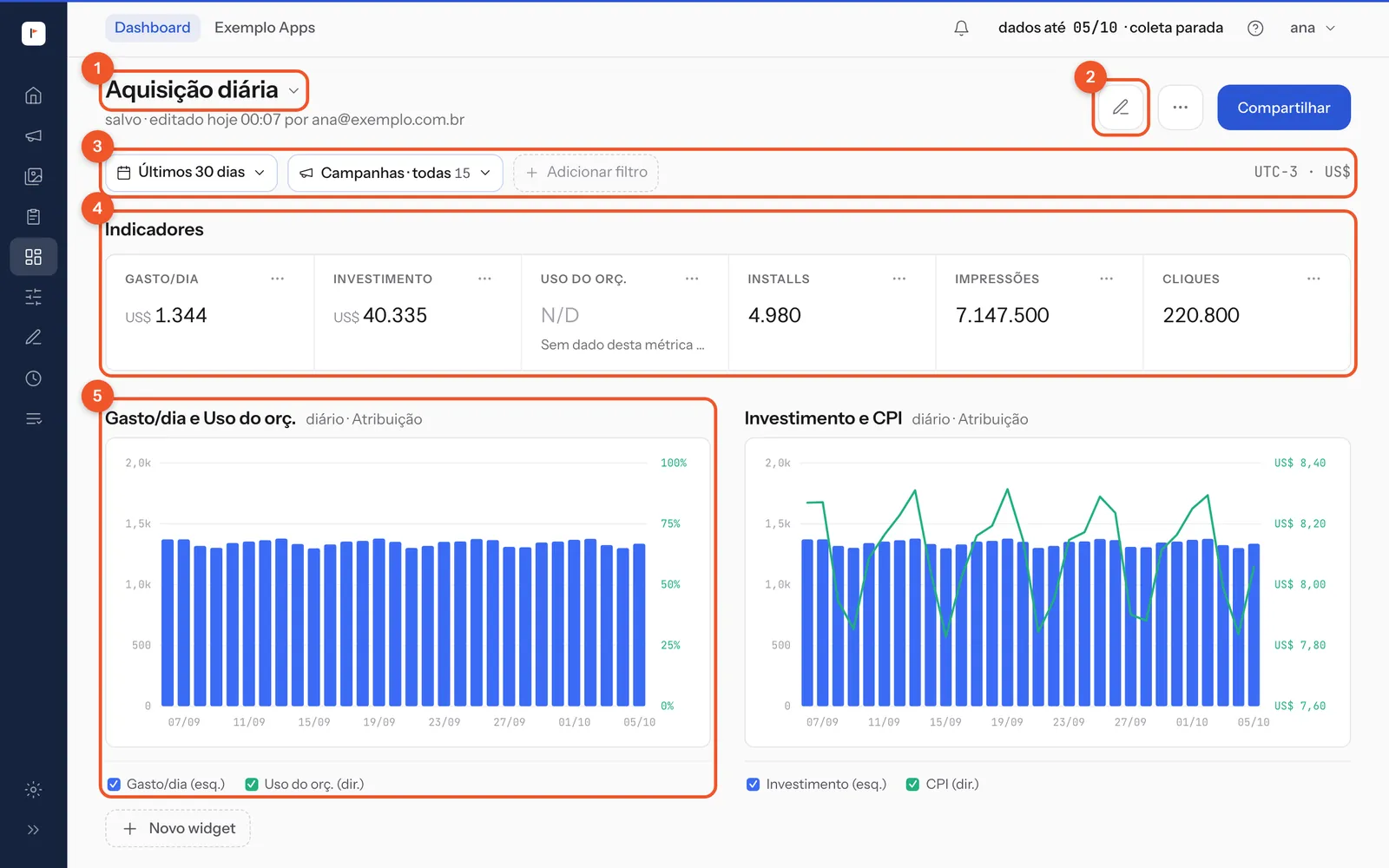This screenshot has height=868, width=1389.
Task: Open the ana user menu
Action: (1313, 28)
